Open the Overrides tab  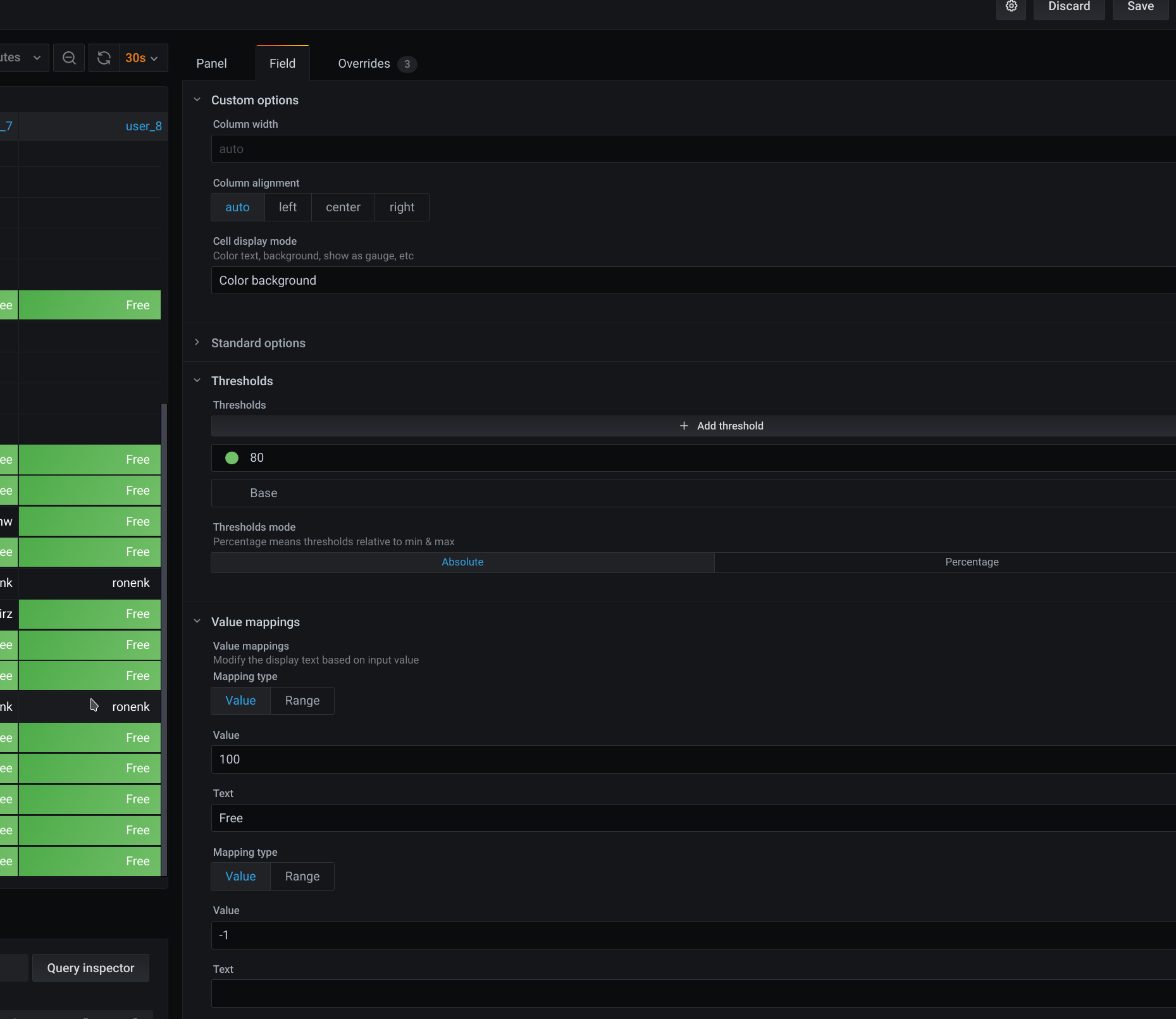[x=364, y=63]
